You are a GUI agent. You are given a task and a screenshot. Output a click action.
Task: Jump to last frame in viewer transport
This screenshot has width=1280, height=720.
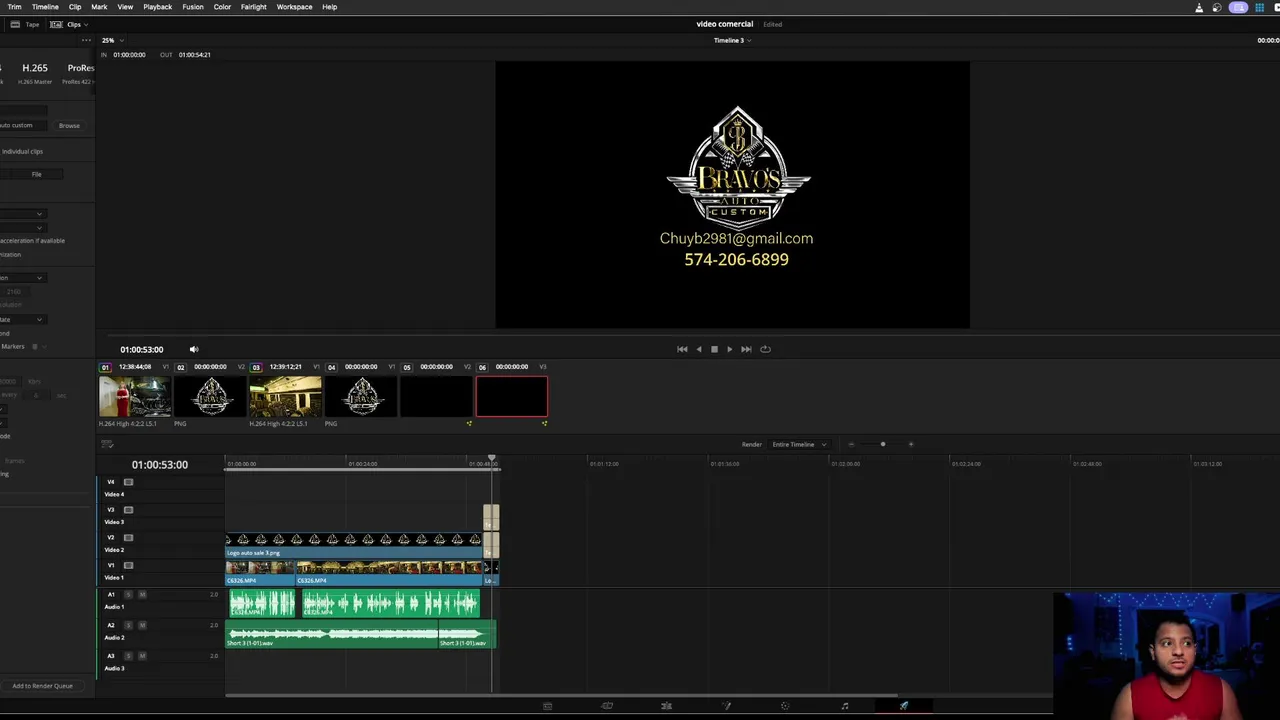(746, 349)
